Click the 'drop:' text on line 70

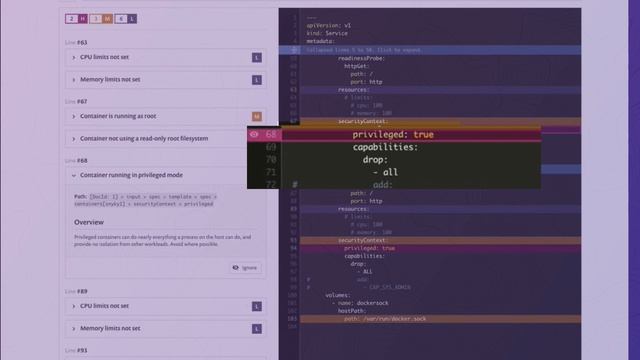pos(376,160)
